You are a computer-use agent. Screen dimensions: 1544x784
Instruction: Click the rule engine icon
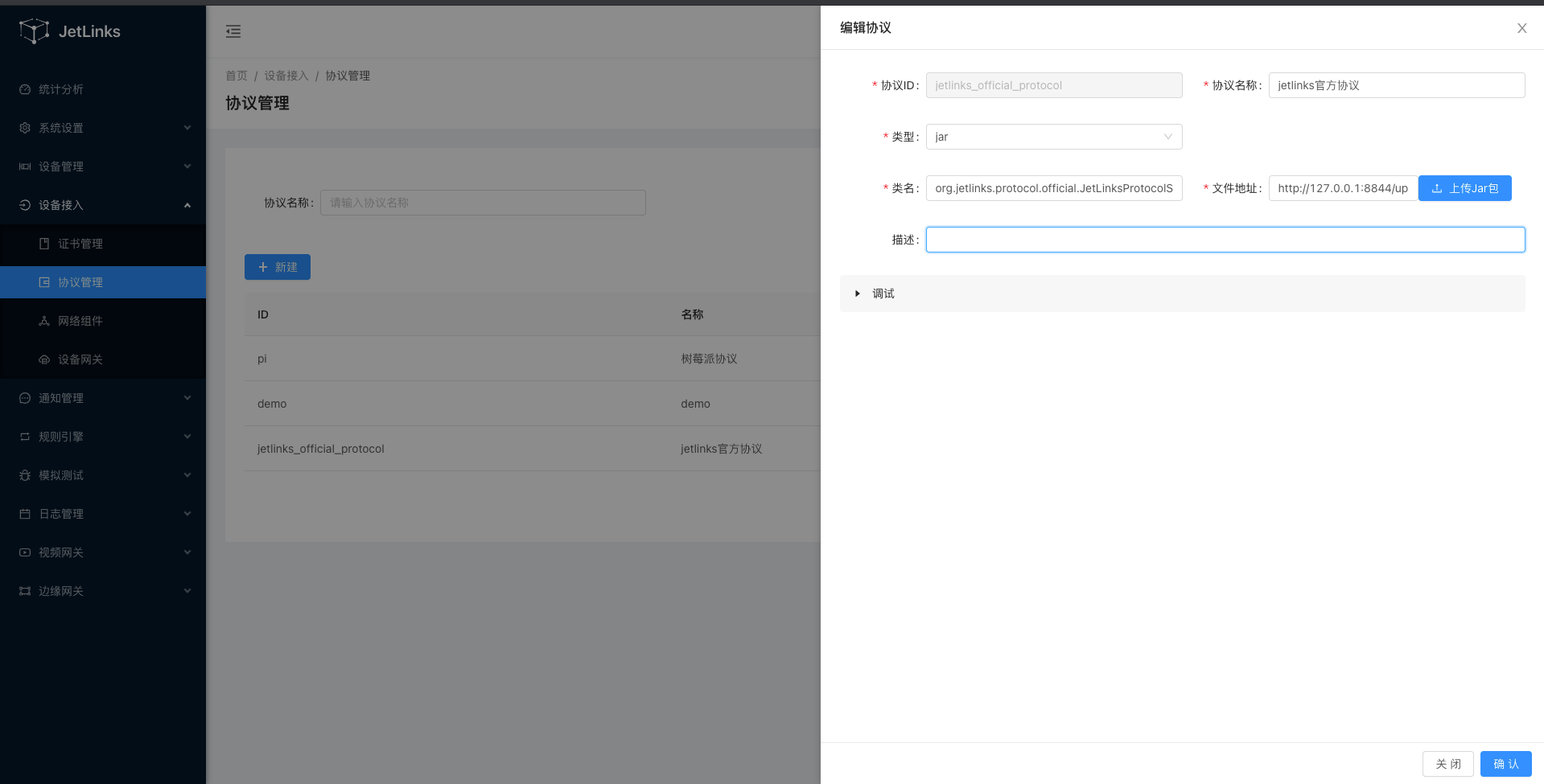(25, 437)
